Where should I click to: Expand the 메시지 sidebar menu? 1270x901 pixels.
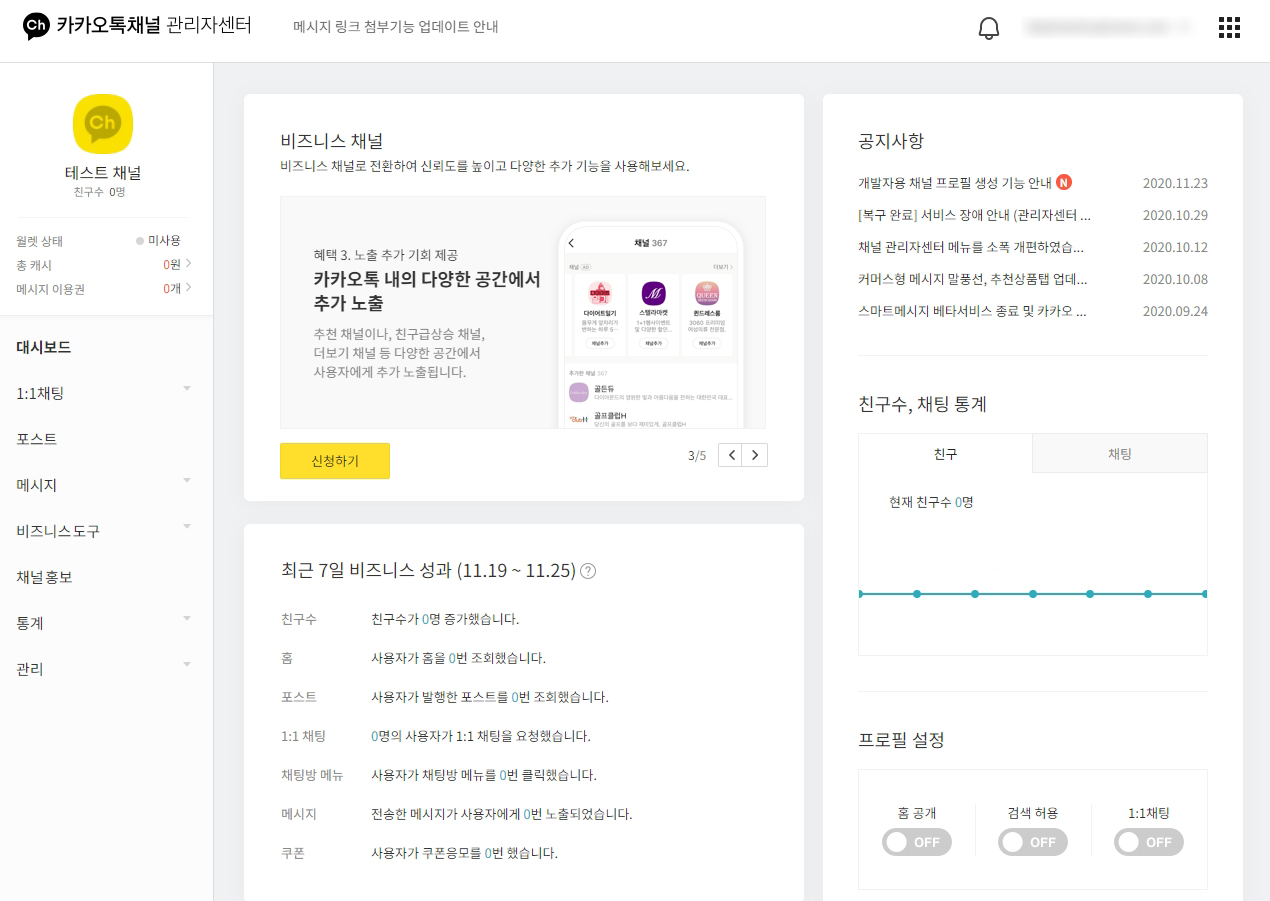click(187, 480)
